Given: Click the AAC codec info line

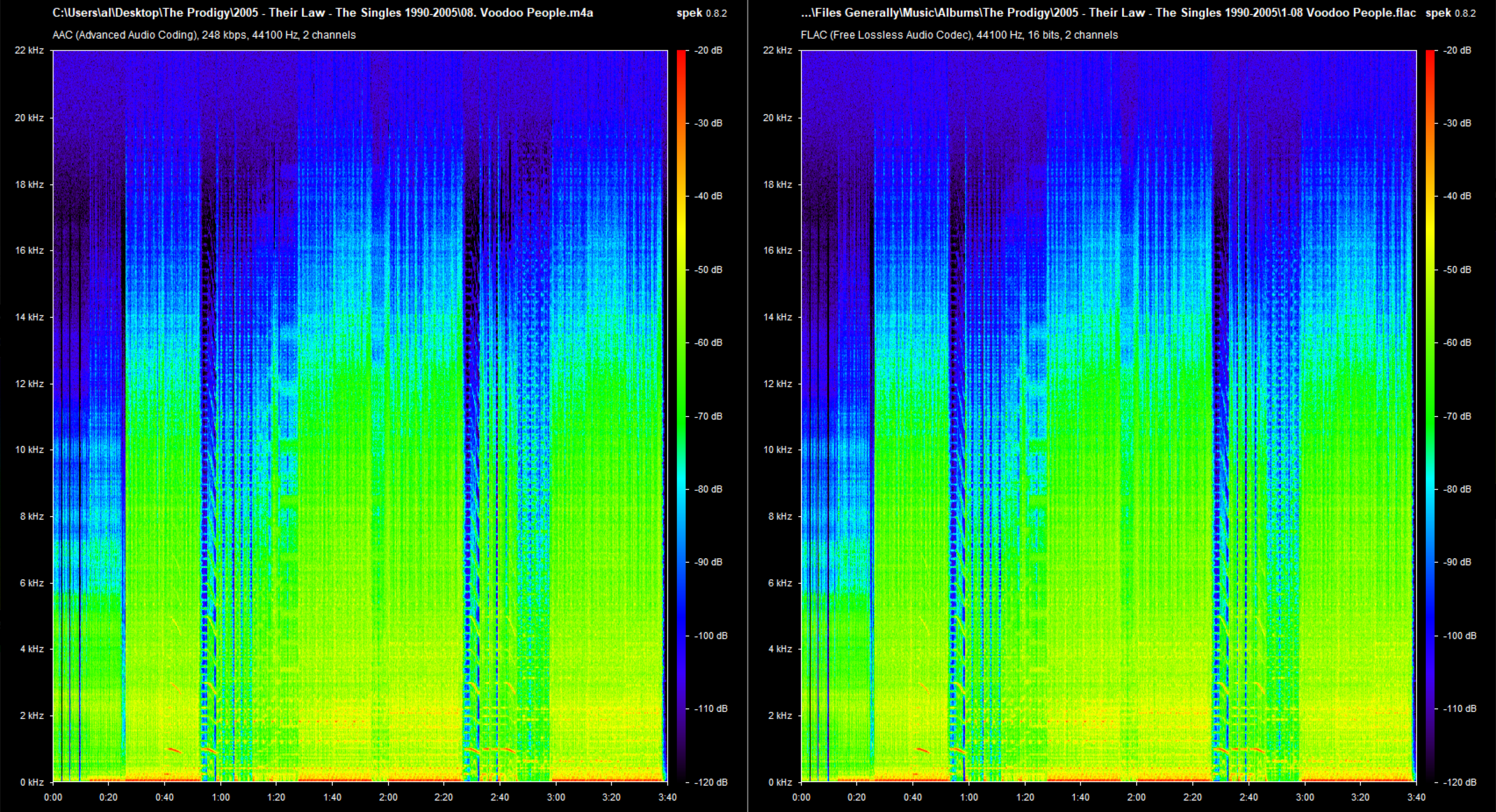Looking at the screenshot, I should pyautogui.click(x=204, y=35).
